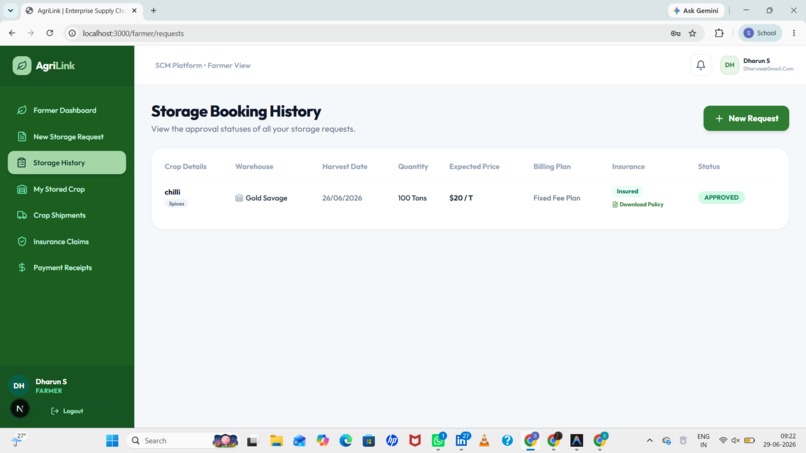806x453 pixels.
Task: Show hidden system tray icons
Action: pos(650,441)
